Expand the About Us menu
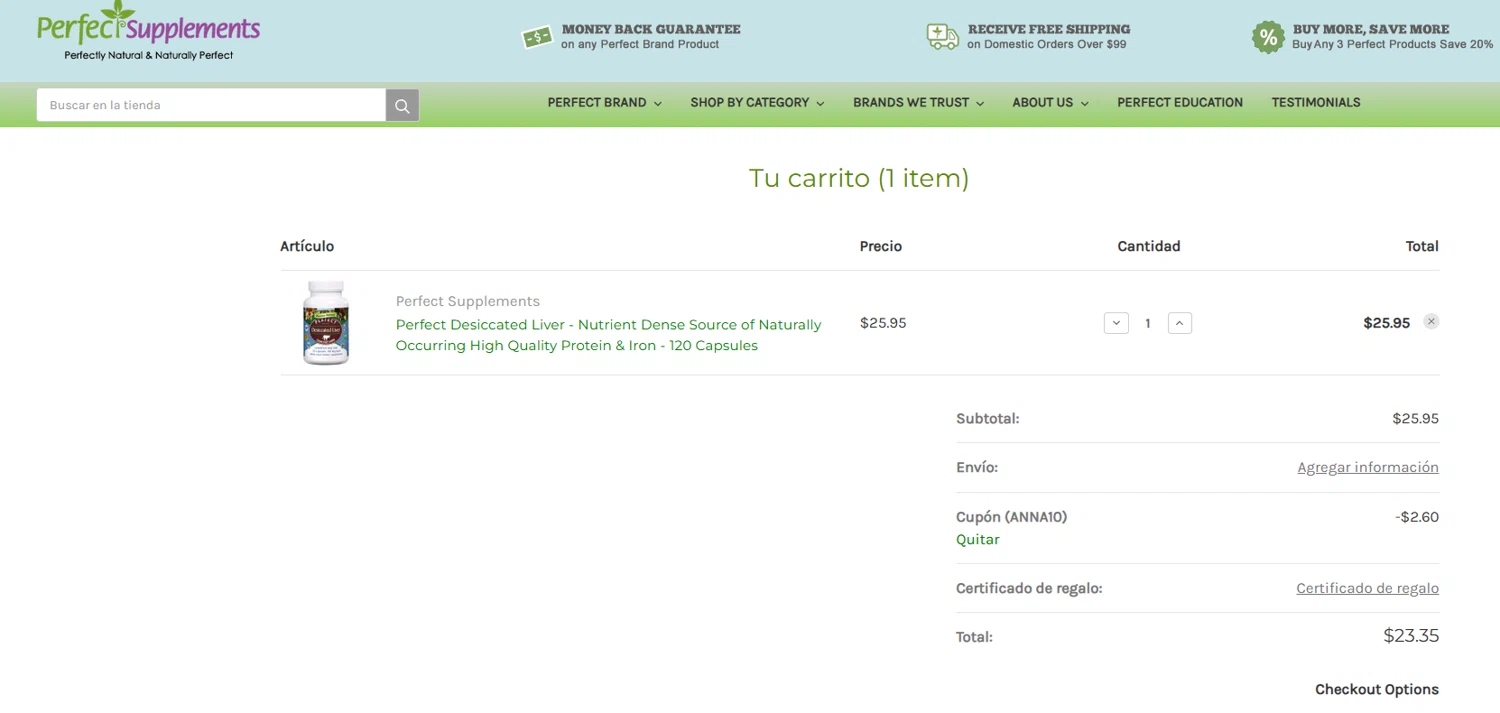The width and height of the screenshot is (1500, 713). [x=1050, y=103]
